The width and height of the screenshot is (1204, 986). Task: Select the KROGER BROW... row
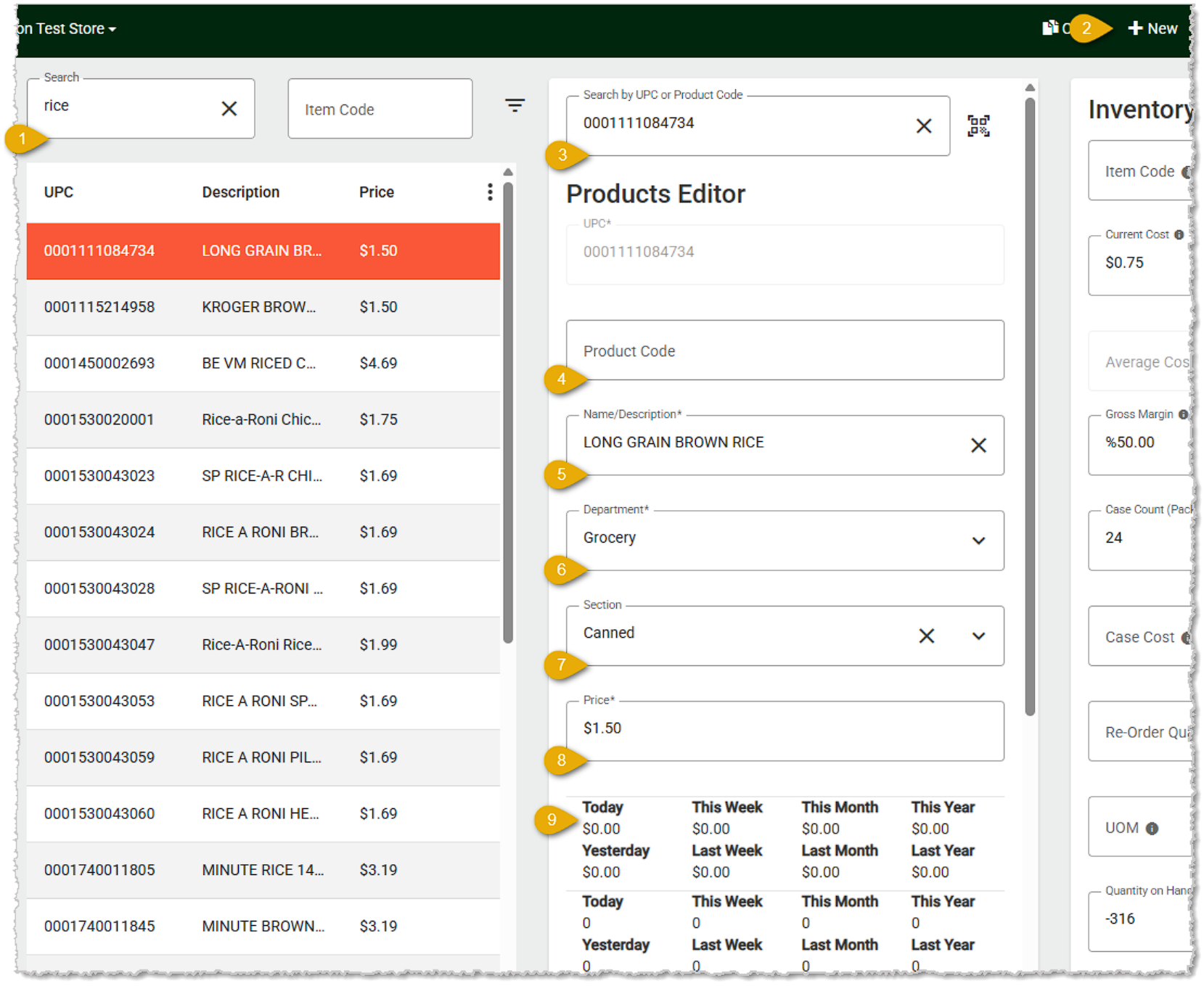(x=263, y=307)
